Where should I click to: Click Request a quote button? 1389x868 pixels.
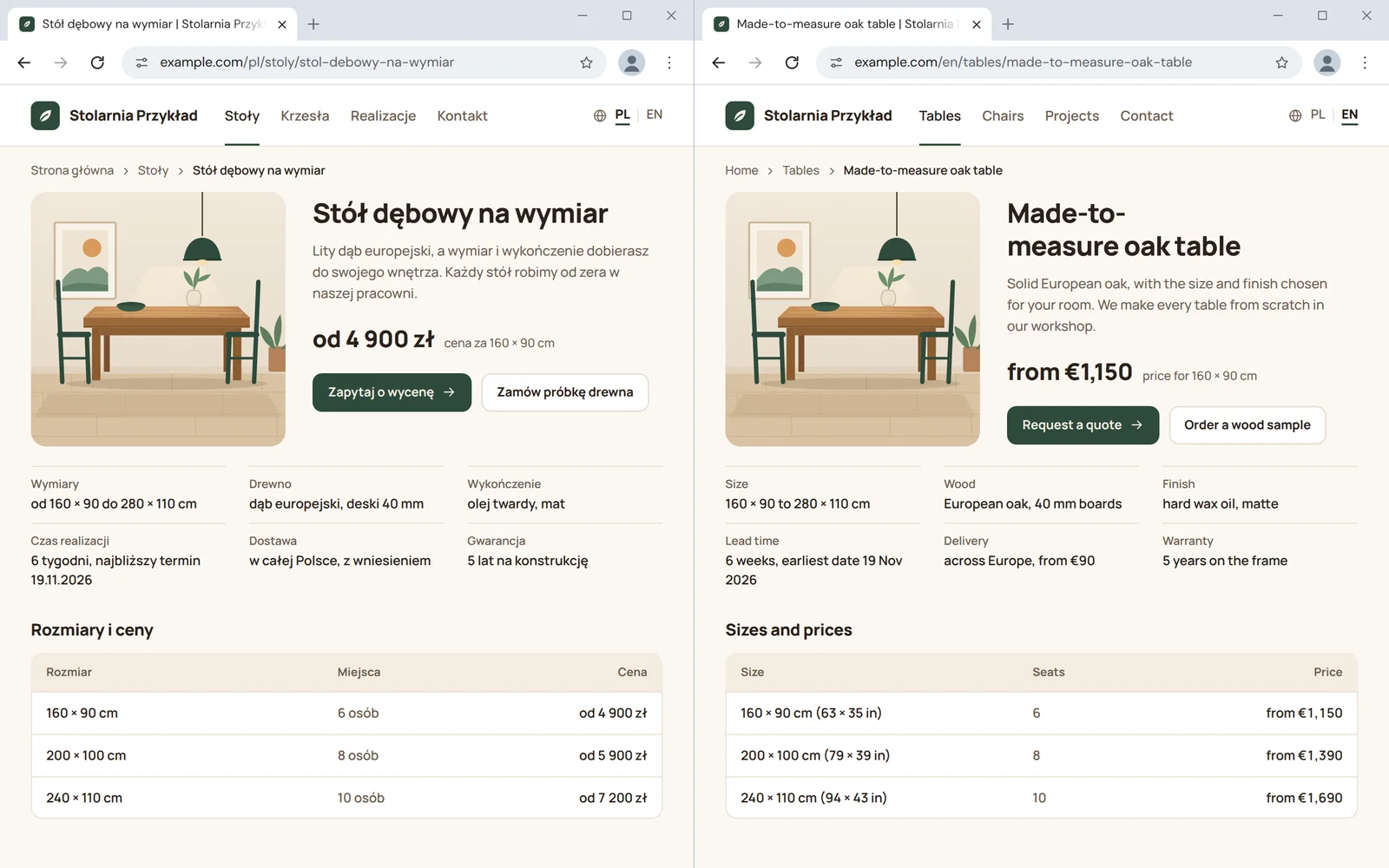[x=1083, y=425]
